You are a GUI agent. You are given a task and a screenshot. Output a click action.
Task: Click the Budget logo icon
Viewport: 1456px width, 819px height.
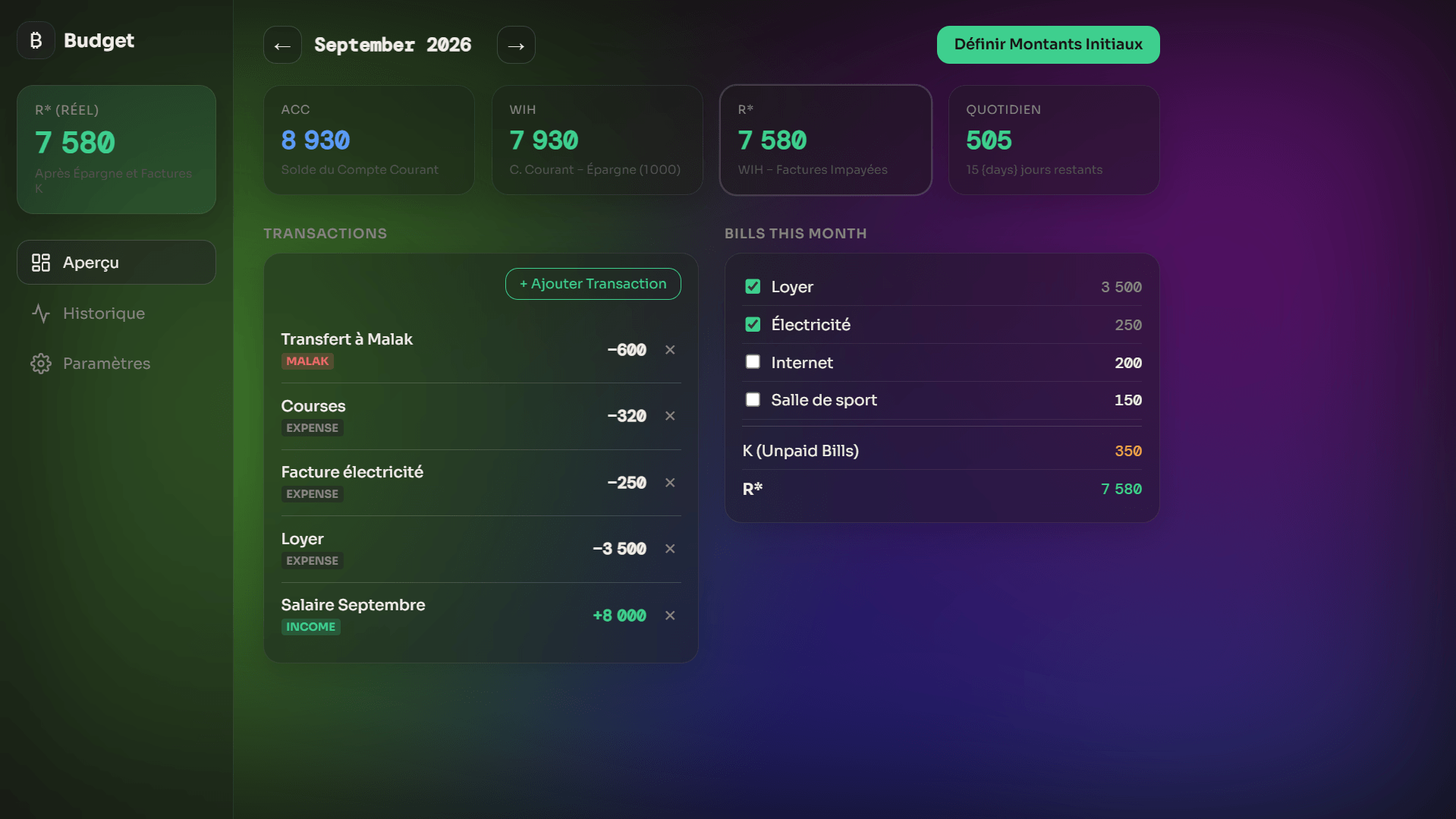pos(36,40)
